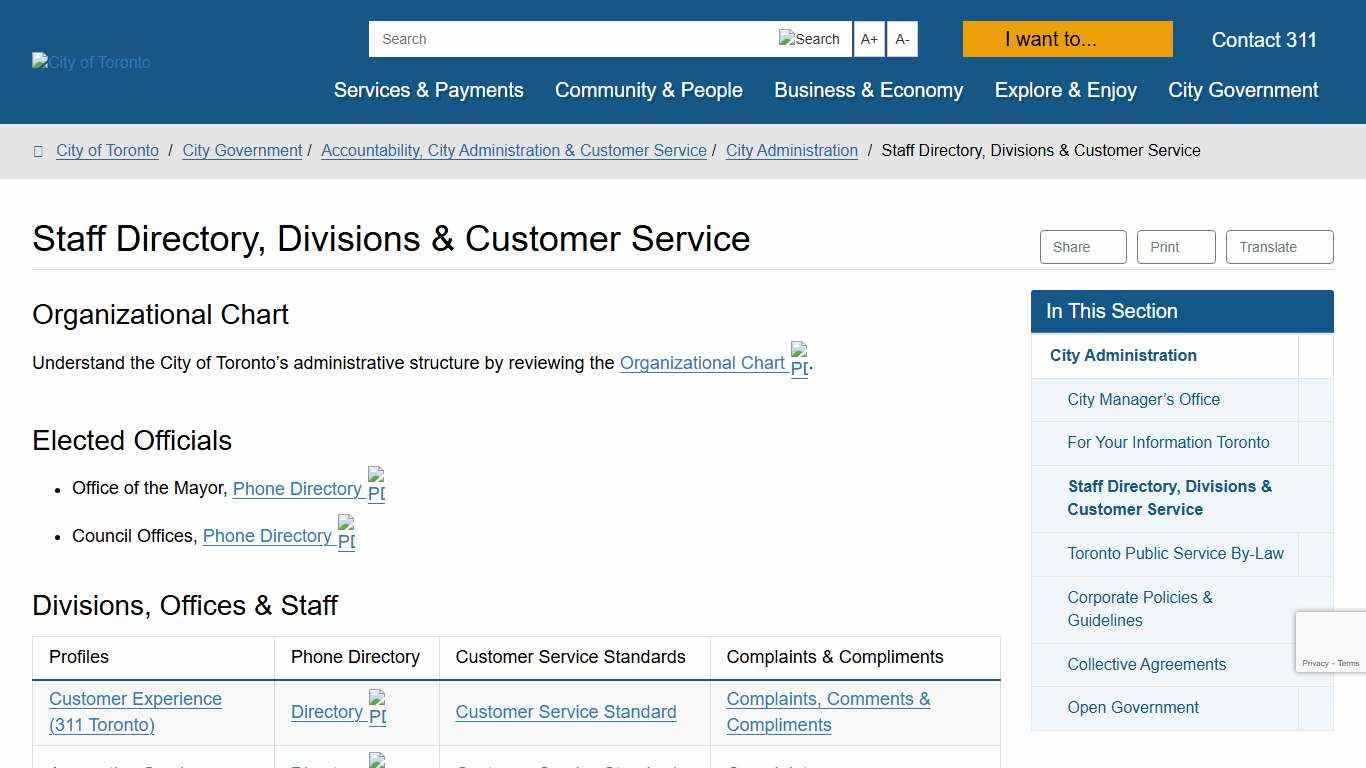Click the home icon in the breadcrumb
1366x768 pixels.
point(38,150)
